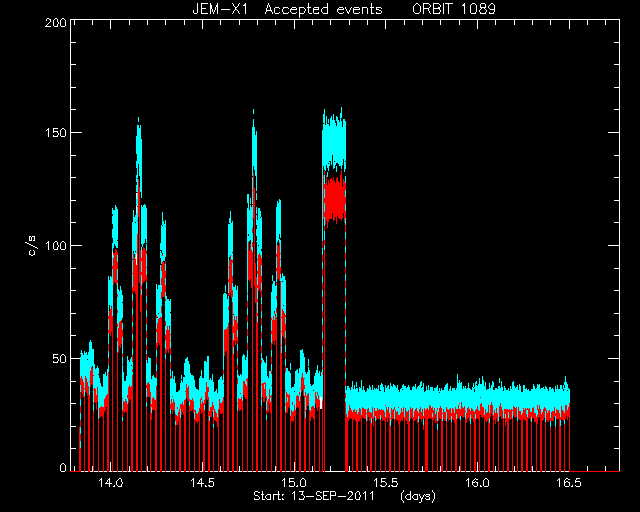This screenshot has width=640, height=512.
Task: Click the 'ORBIT 1089' text in title
Action: point(454,9)
